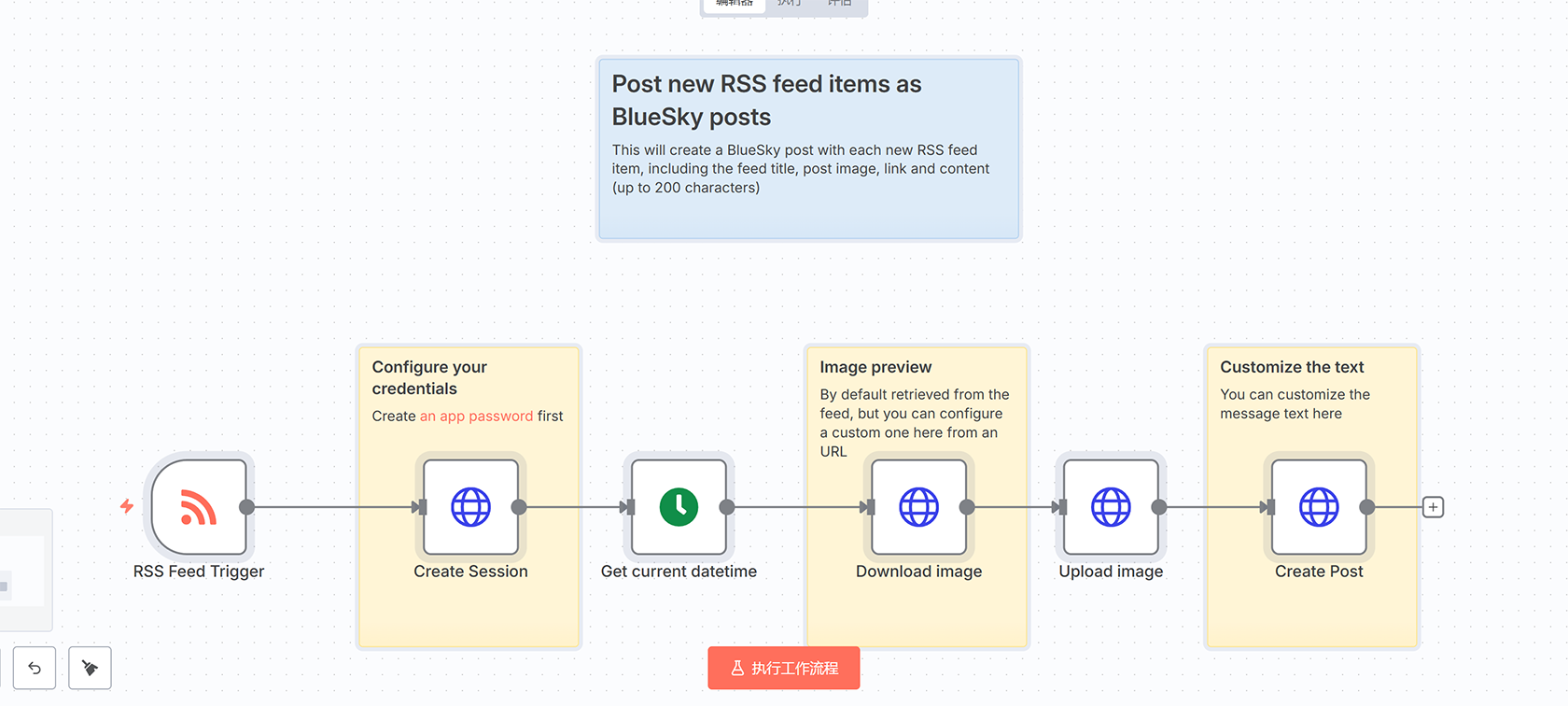
Task: Click the lightning bolt trigger indicator
Action: 127,506
